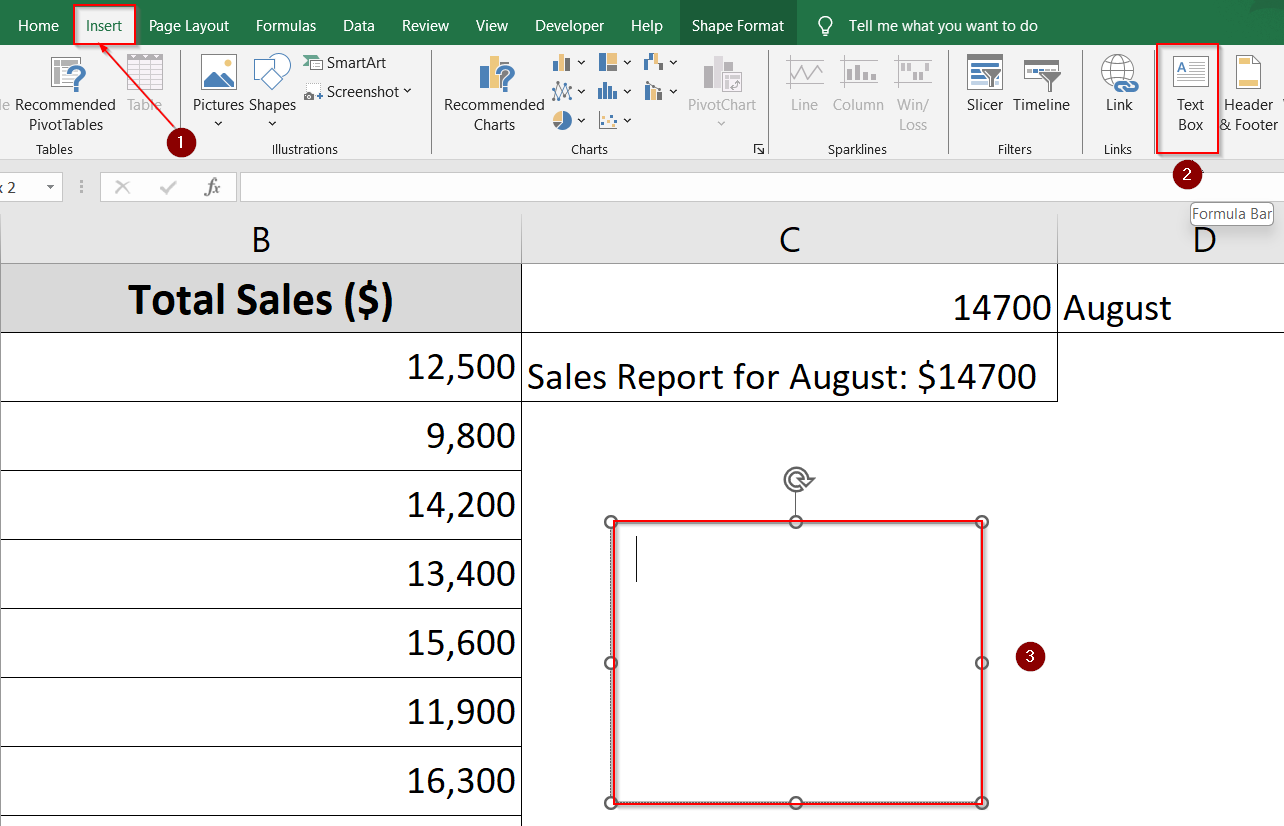Click the Shapes icon
The height and width of the screenshot is (826, 1284).
tap(272, 73)
